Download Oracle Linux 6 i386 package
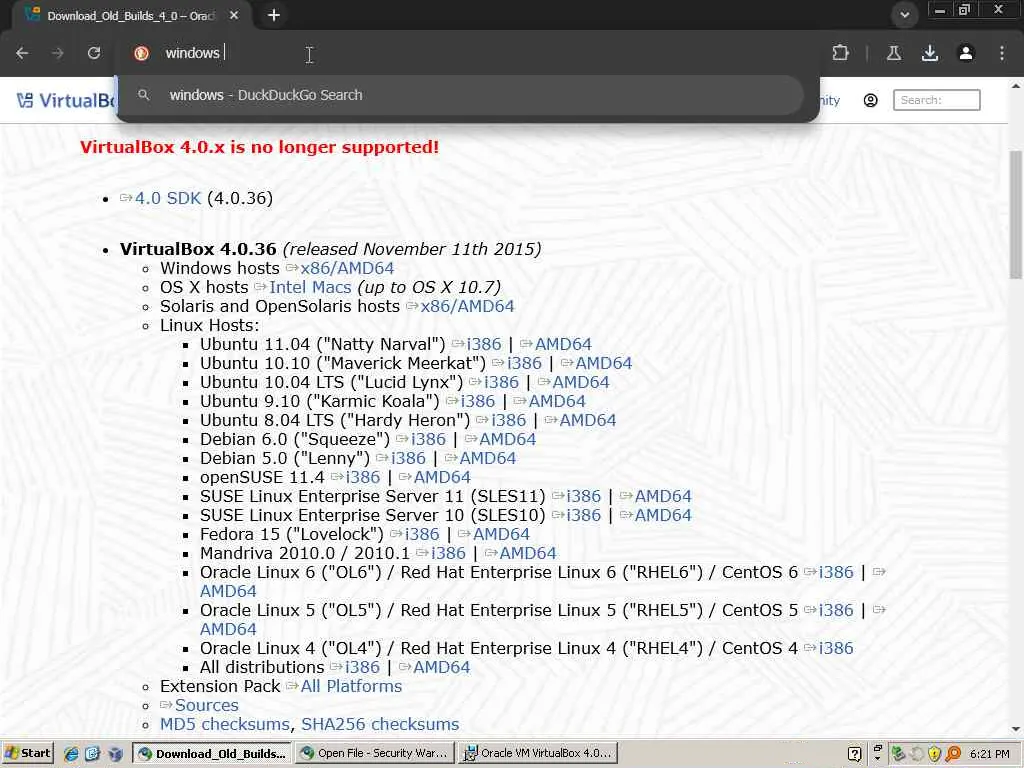1024x768 pixels. click(x=836, y=571)
